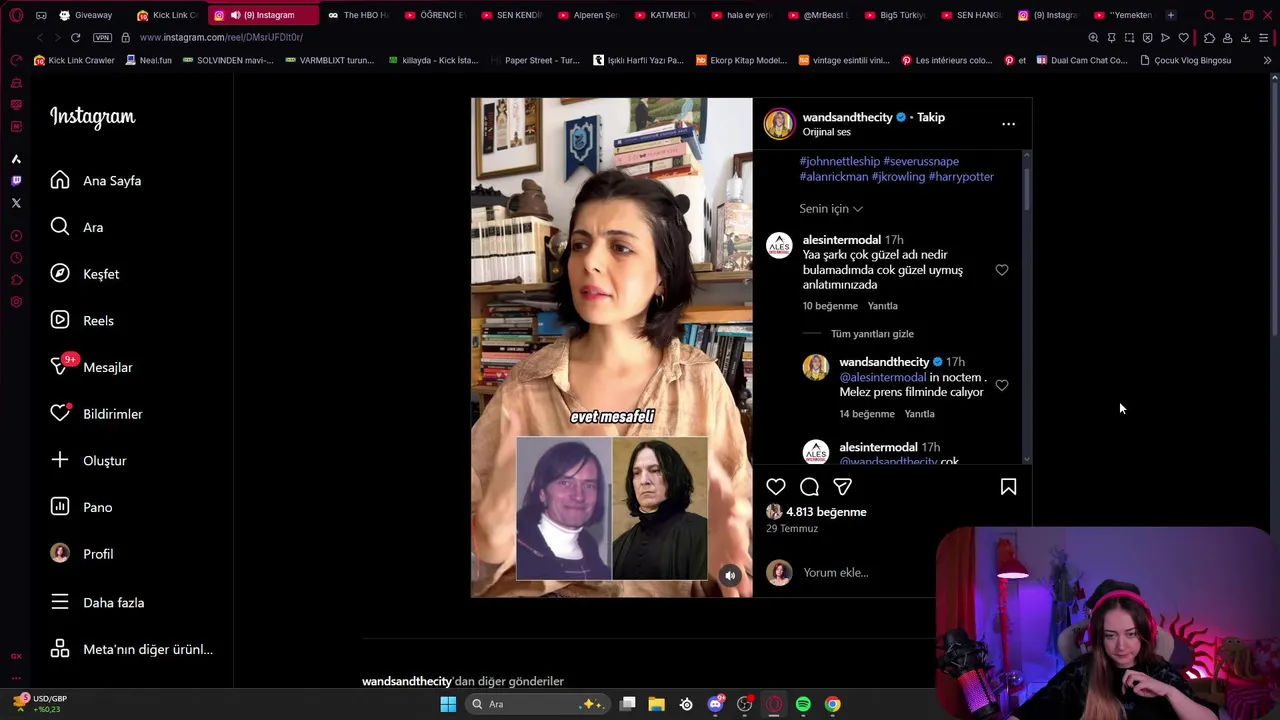
Task: Open File Explorer from taskbar
Action: point(656,704)
